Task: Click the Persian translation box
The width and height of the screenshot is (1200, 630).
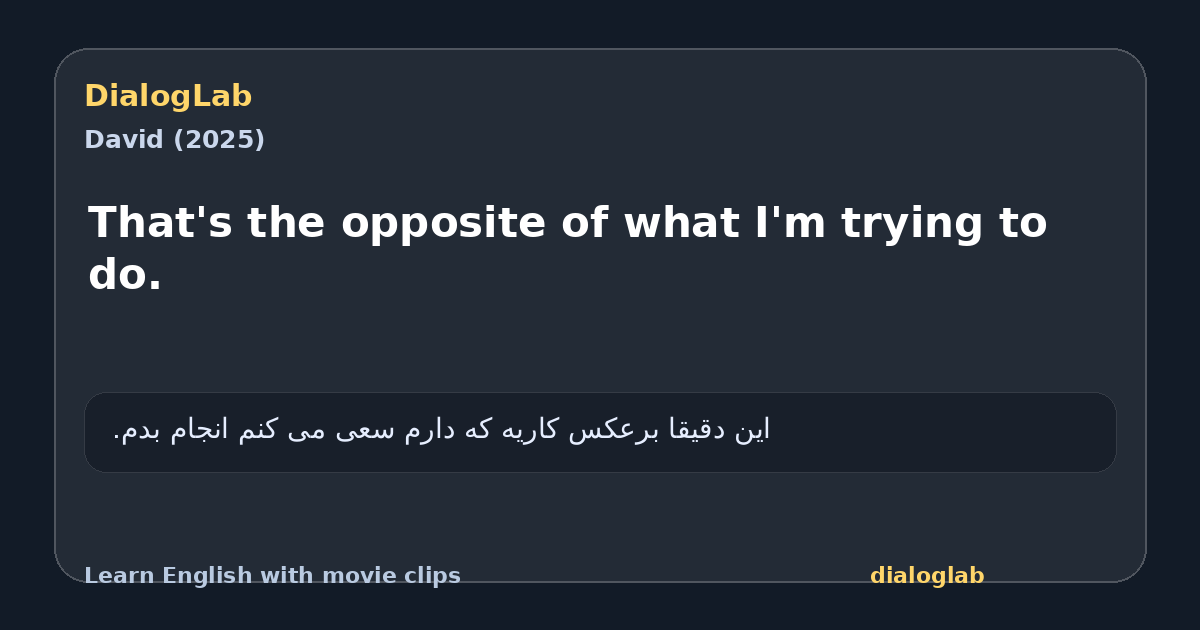Action: point(600,432)
